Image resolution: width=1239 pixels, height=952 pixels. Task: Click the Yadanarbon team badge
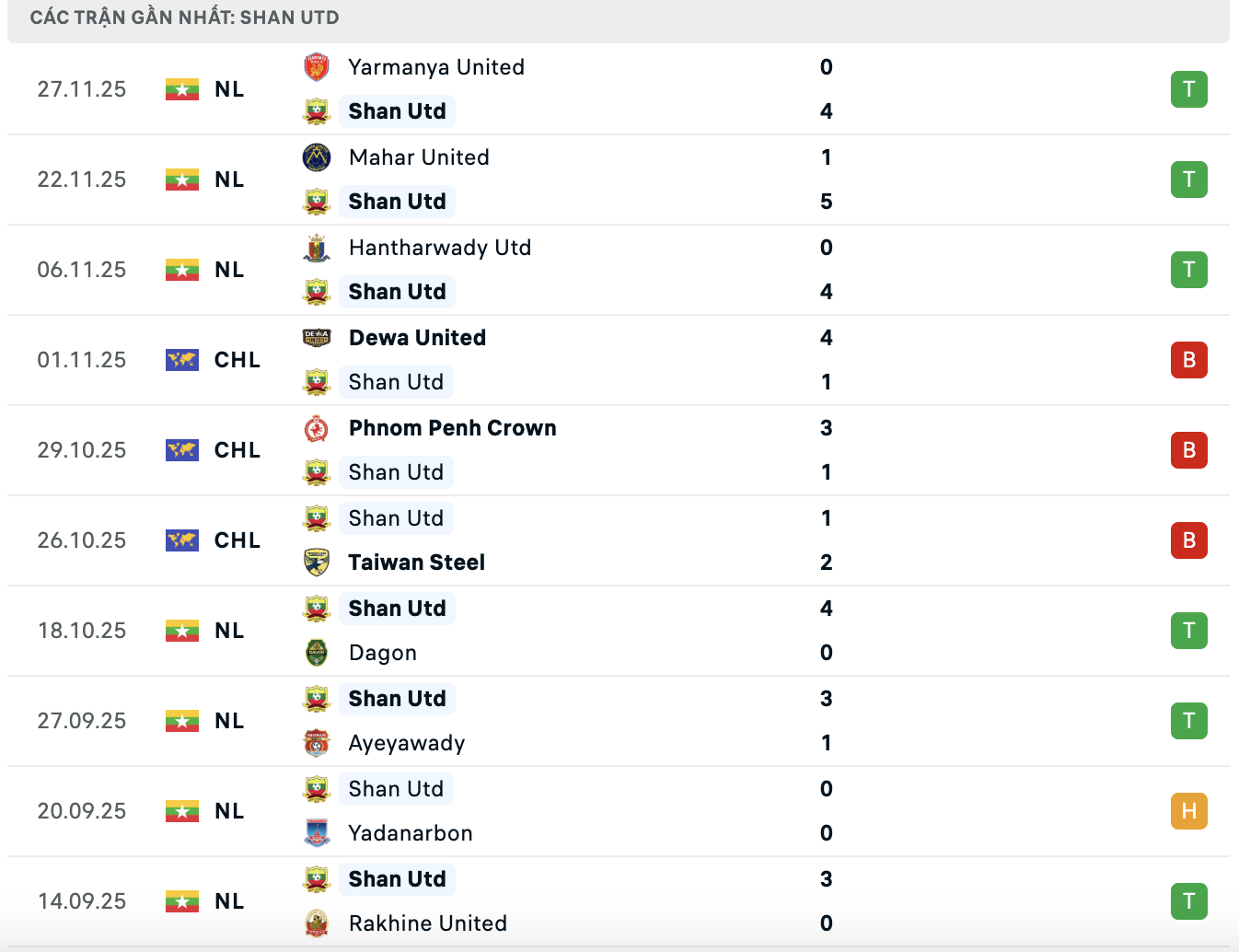(x=317, y=833)
